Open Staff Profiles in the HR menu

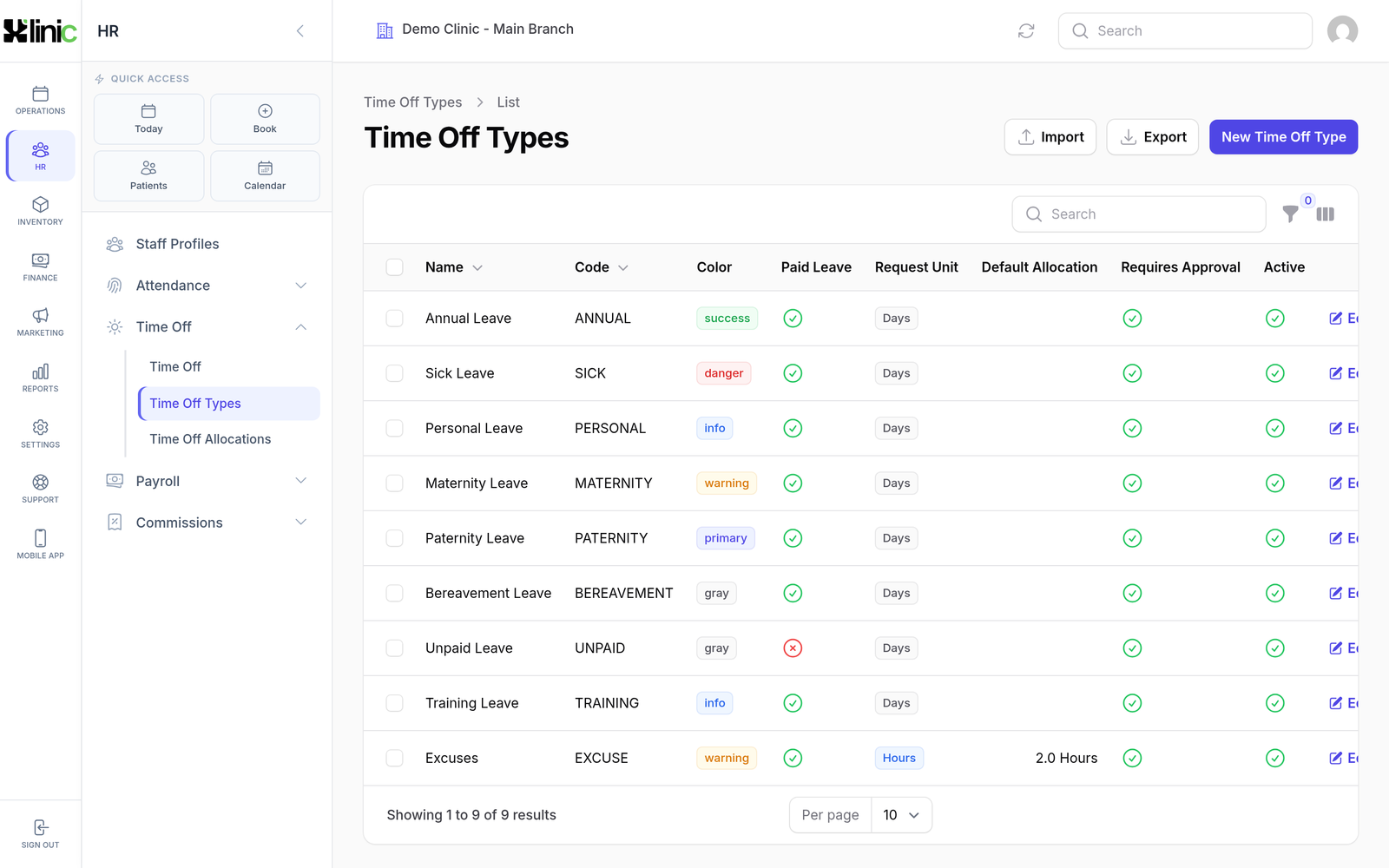click(207, 244)
